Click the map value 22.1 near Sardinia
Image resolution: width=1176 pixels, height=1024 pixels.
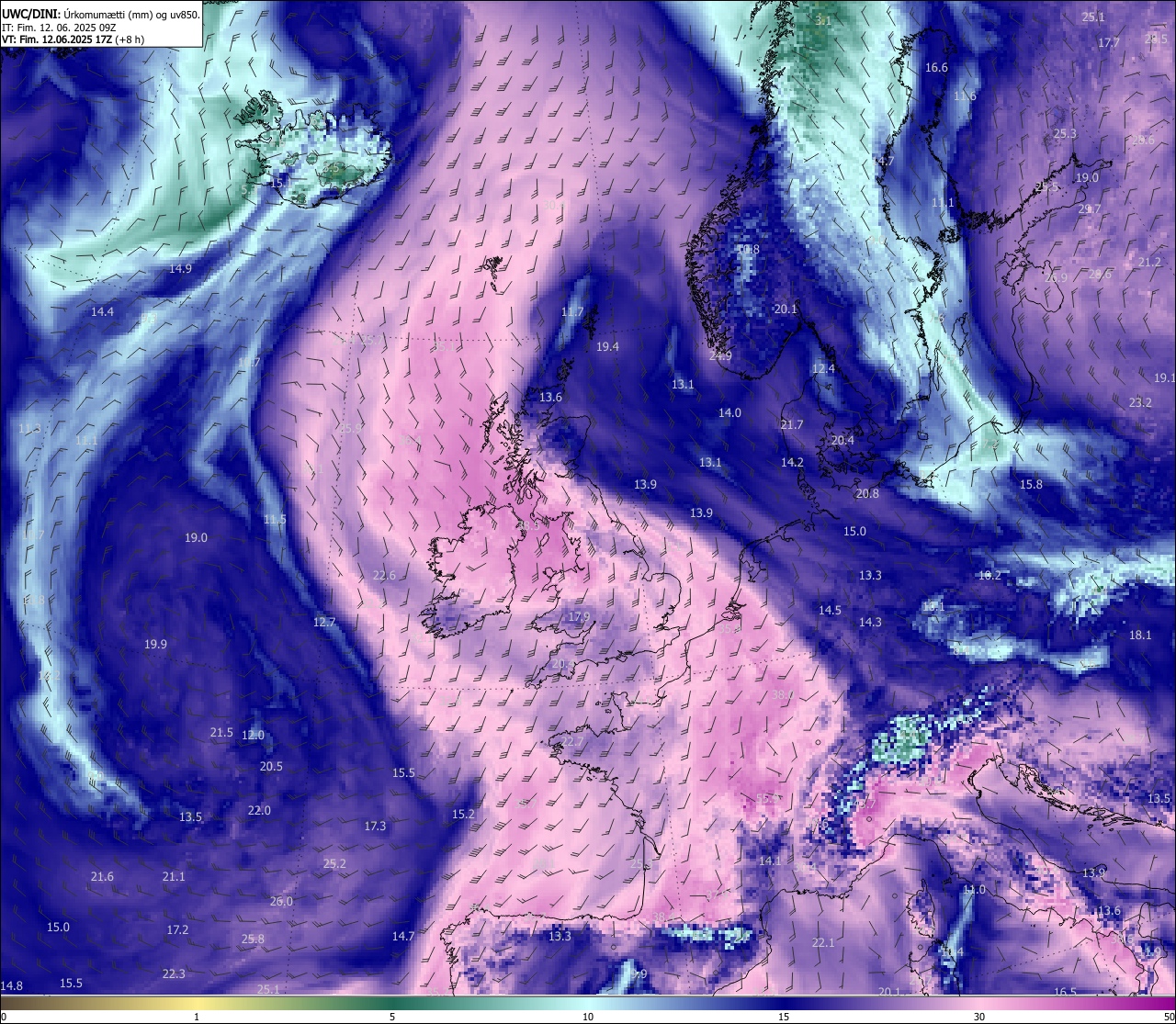tap(823, 943)
